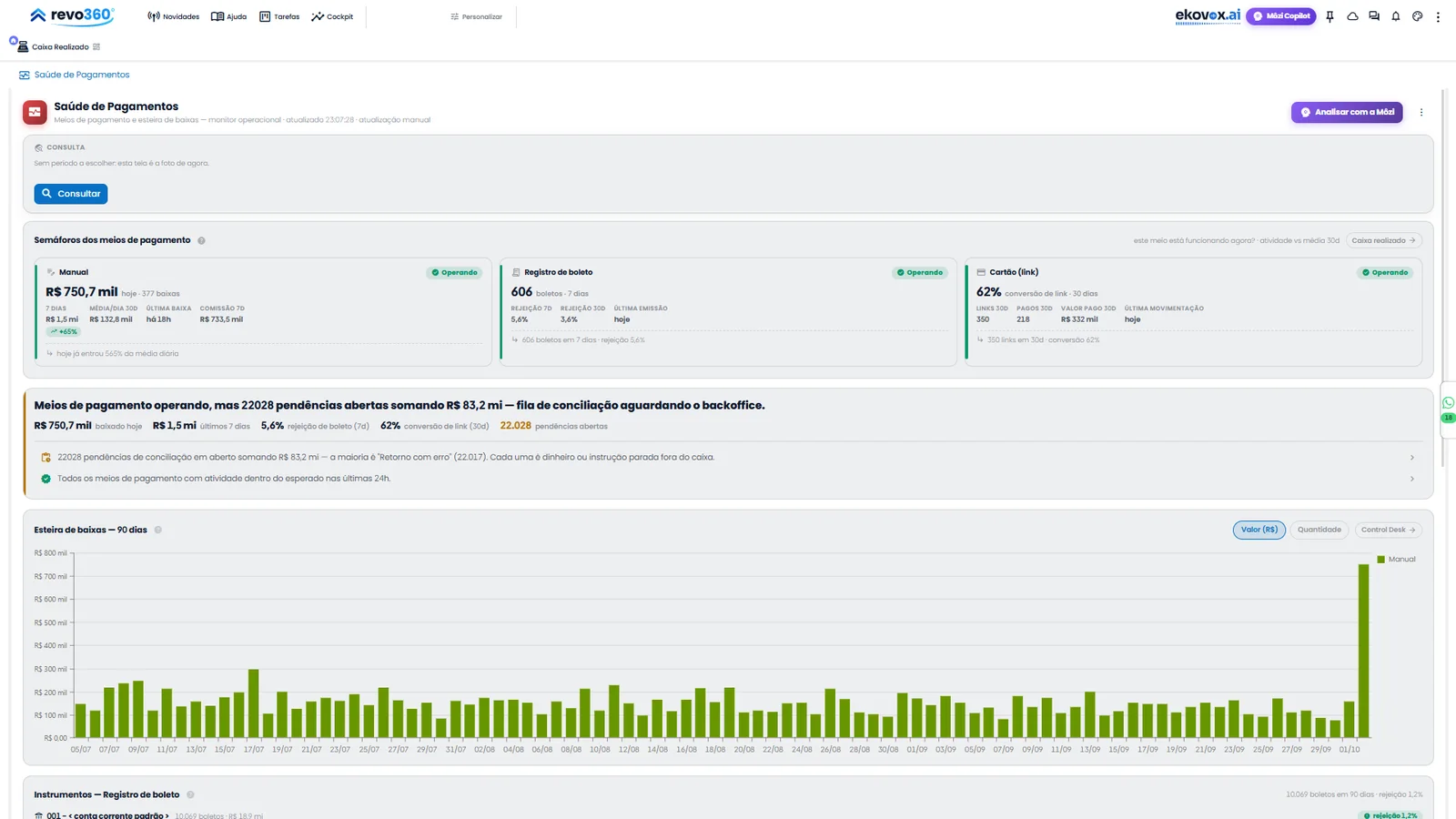Click the Consultar button
1456x819 pixels.
[x=71, y=194]
